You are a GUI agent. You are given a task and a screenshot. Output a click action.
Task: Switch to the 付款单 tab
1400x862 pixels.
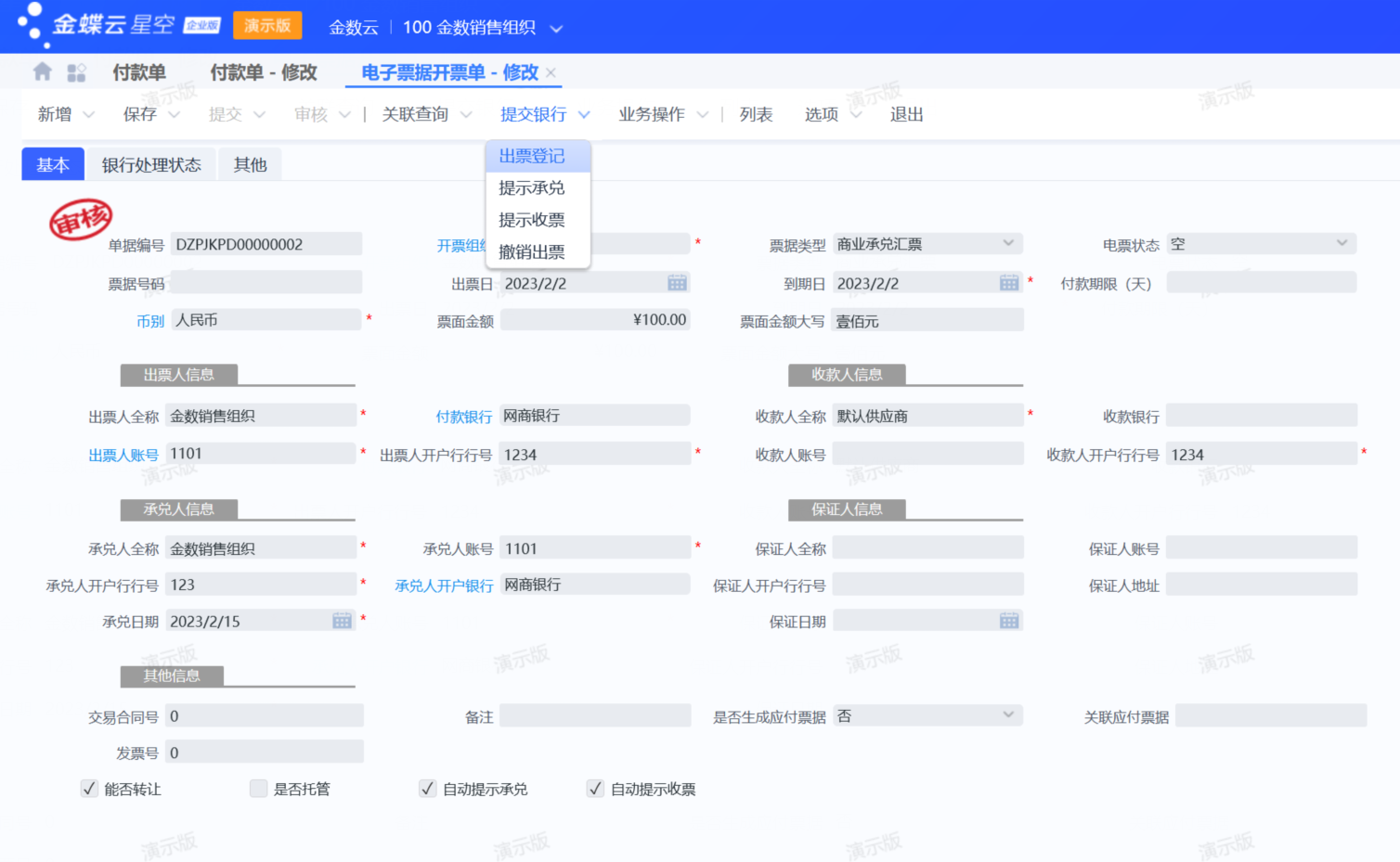[x=139, y=72]
